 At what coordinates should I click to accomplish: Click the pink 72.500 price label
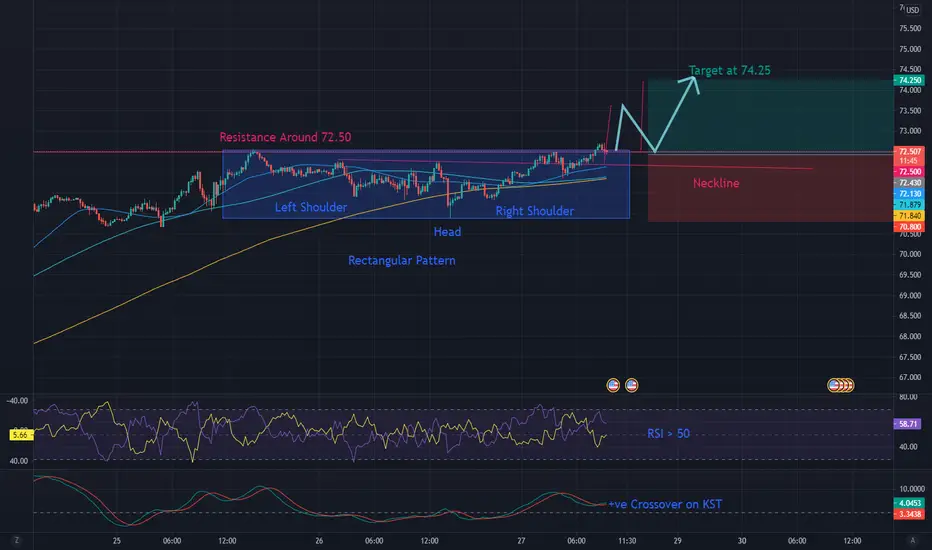point(909,172)
